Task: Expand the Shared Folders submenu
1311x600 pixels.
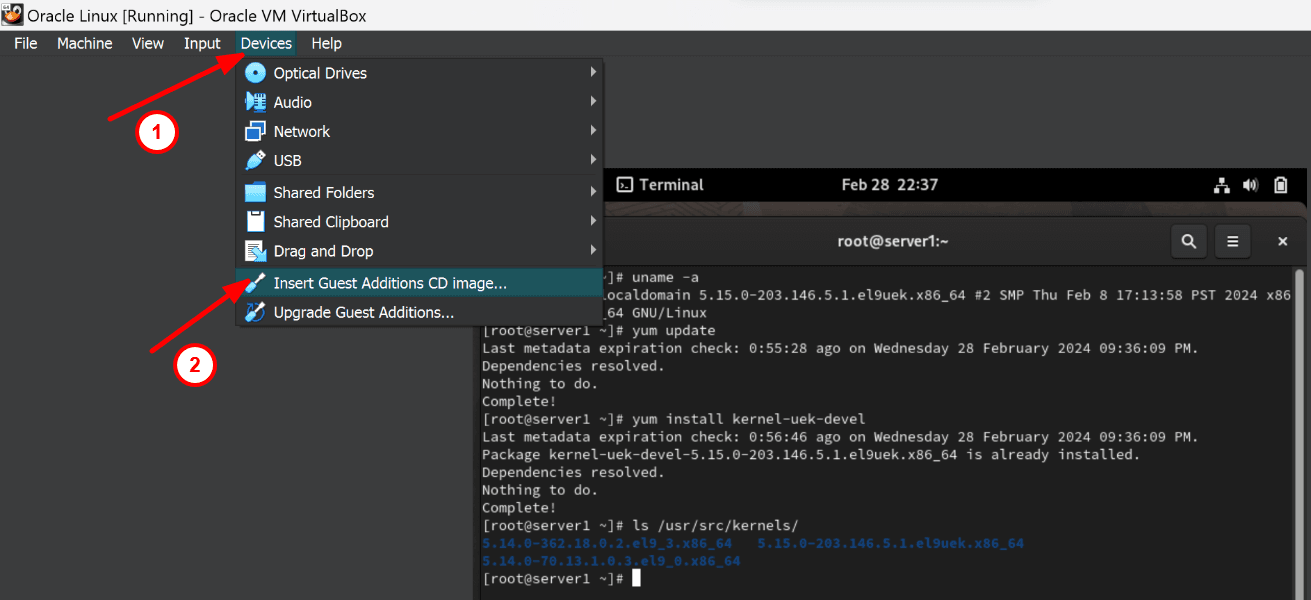Action: click(x=592, y=191)
